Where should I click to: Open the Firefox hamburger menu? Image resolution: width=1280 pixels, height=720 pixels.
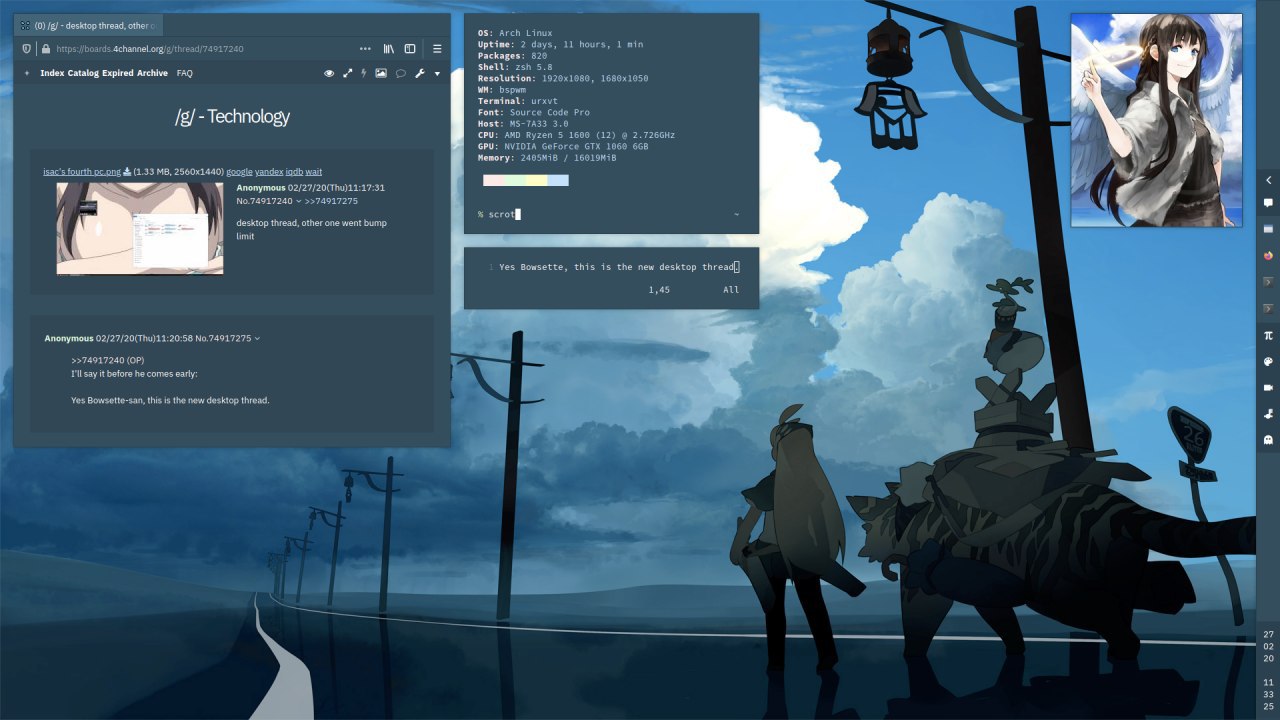437,48
